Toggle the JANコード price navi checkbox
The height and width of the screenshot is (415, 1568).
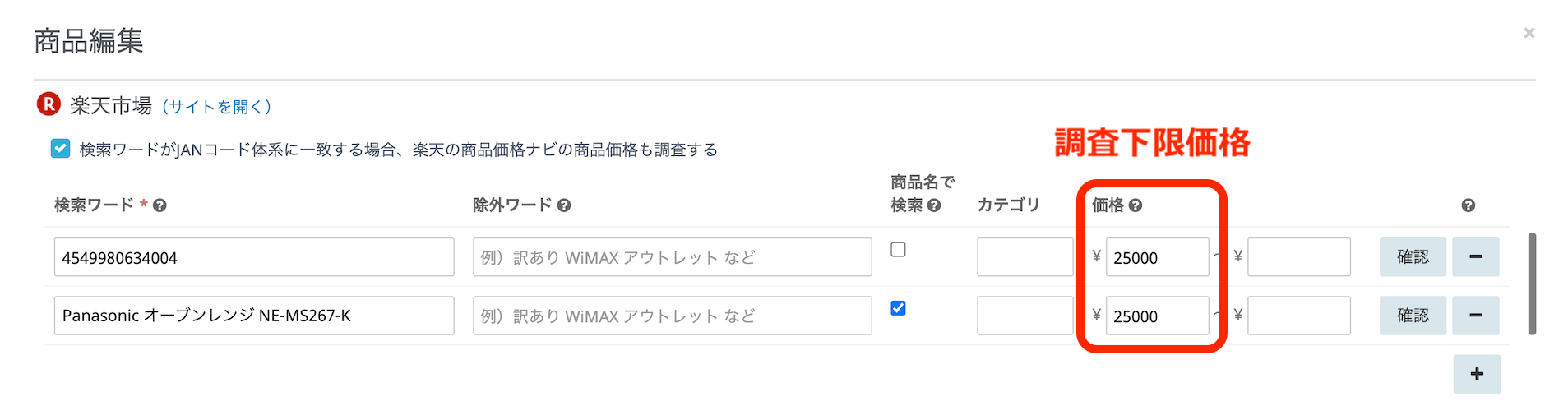pyautogui.click(x=60, y=149)
